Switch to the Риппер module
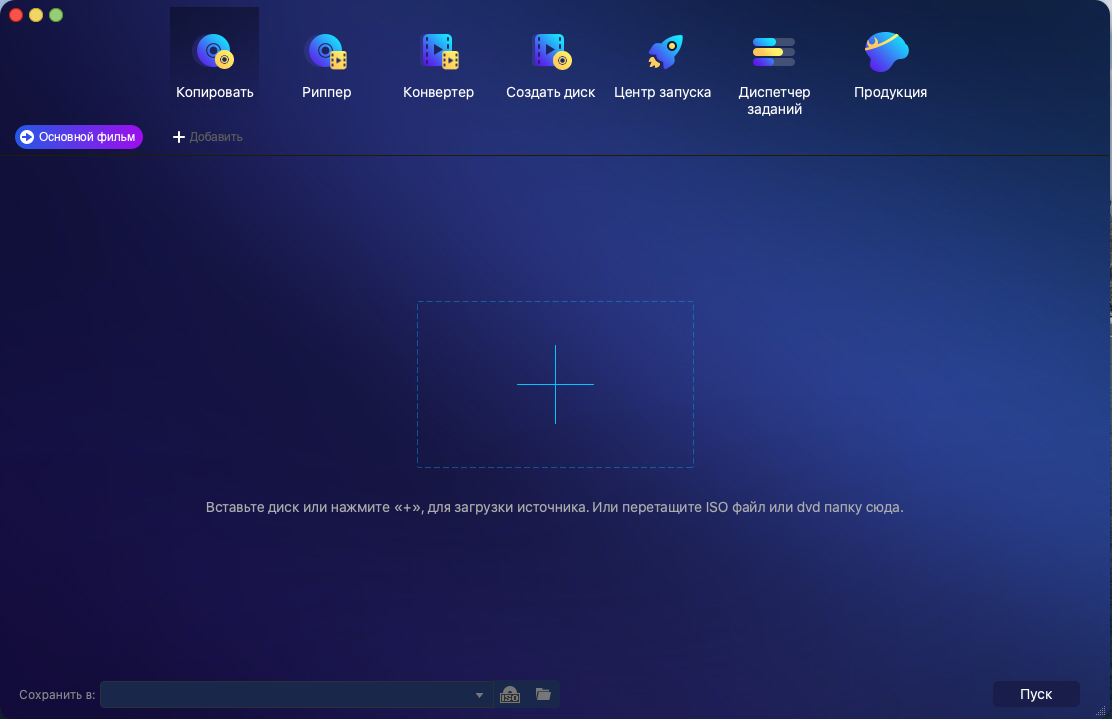Viewport: 1112px width, 719px height. [326, 62]
